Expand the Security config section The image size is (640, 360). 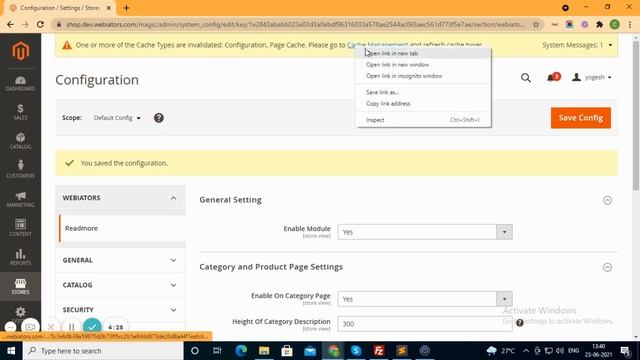point(120,310)
